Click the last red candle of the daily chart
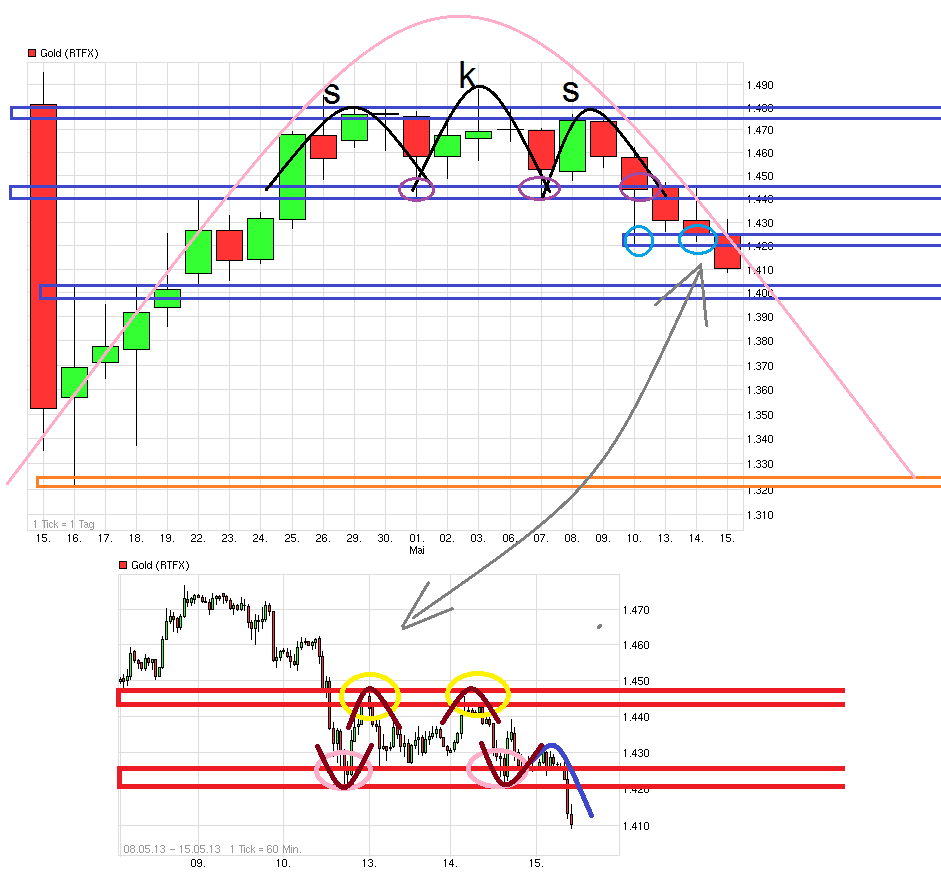Image resolution: width=941 pixels, height=876 pixels. point(727,251)
